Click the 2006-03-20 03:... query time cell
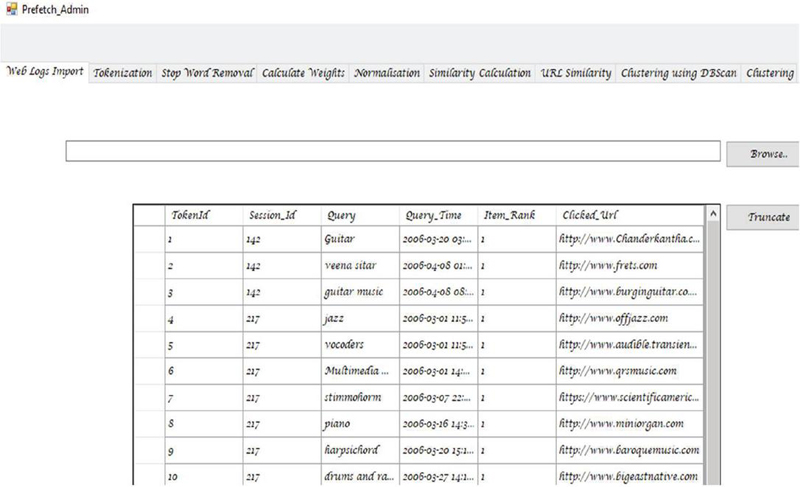The image size is (800, 487). (439, 239)
